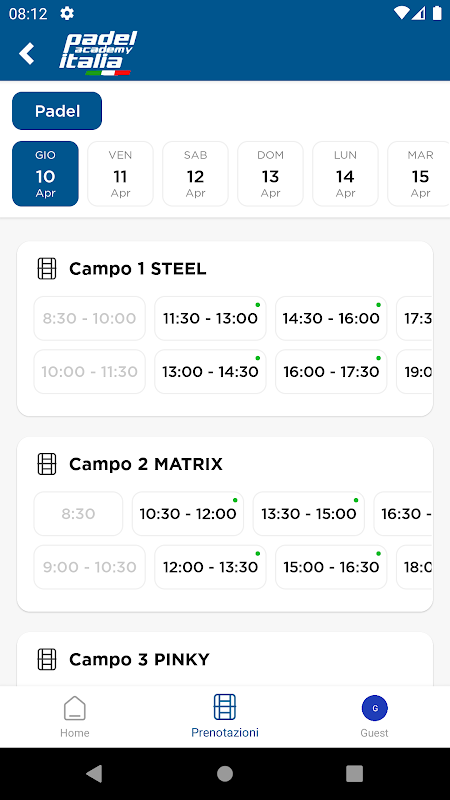Tap the back arrow in header
This screenshot has width=450, height=800.
pos(27,54)
